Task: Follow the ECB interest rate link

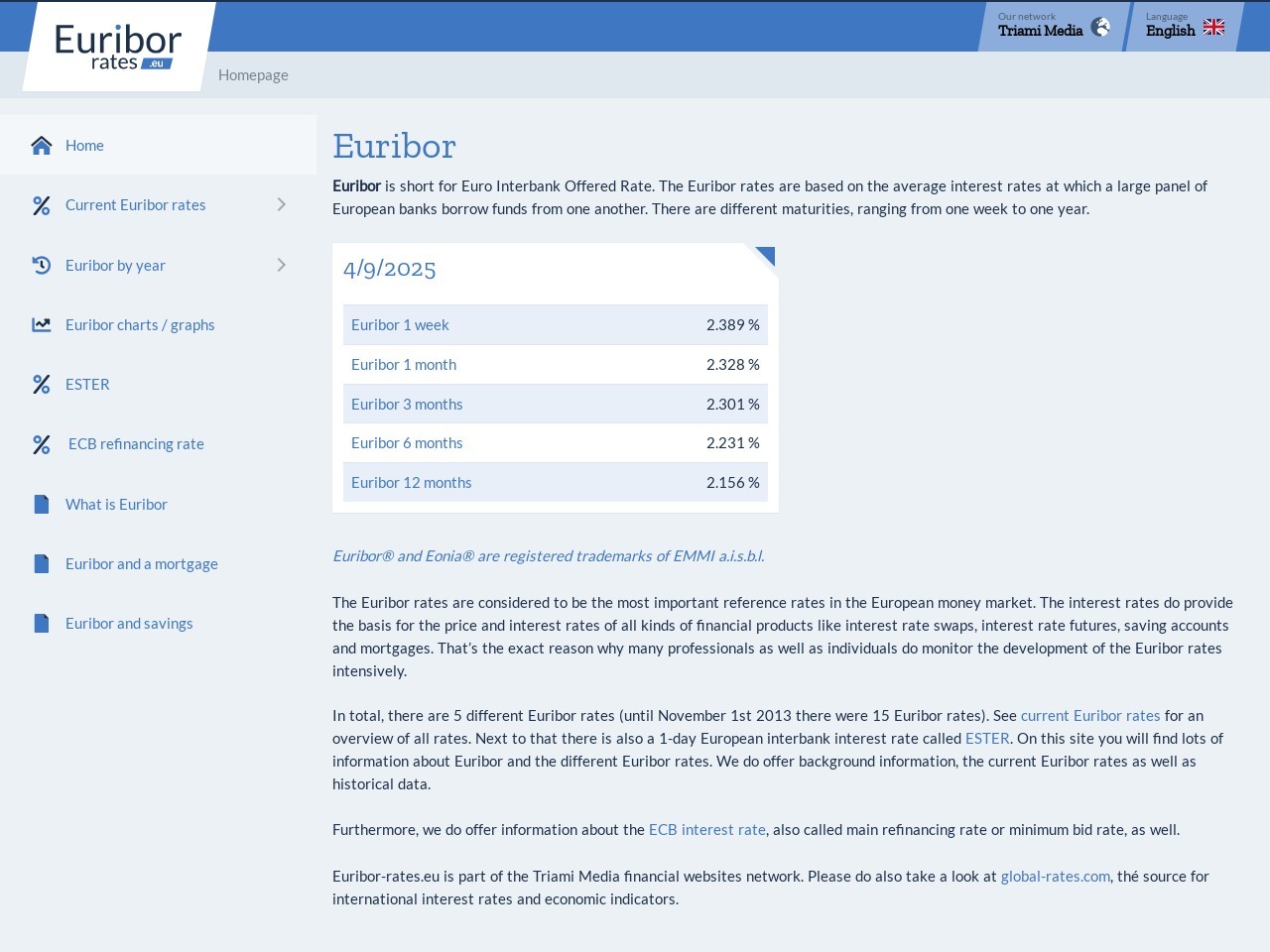Action: (707, 830)
